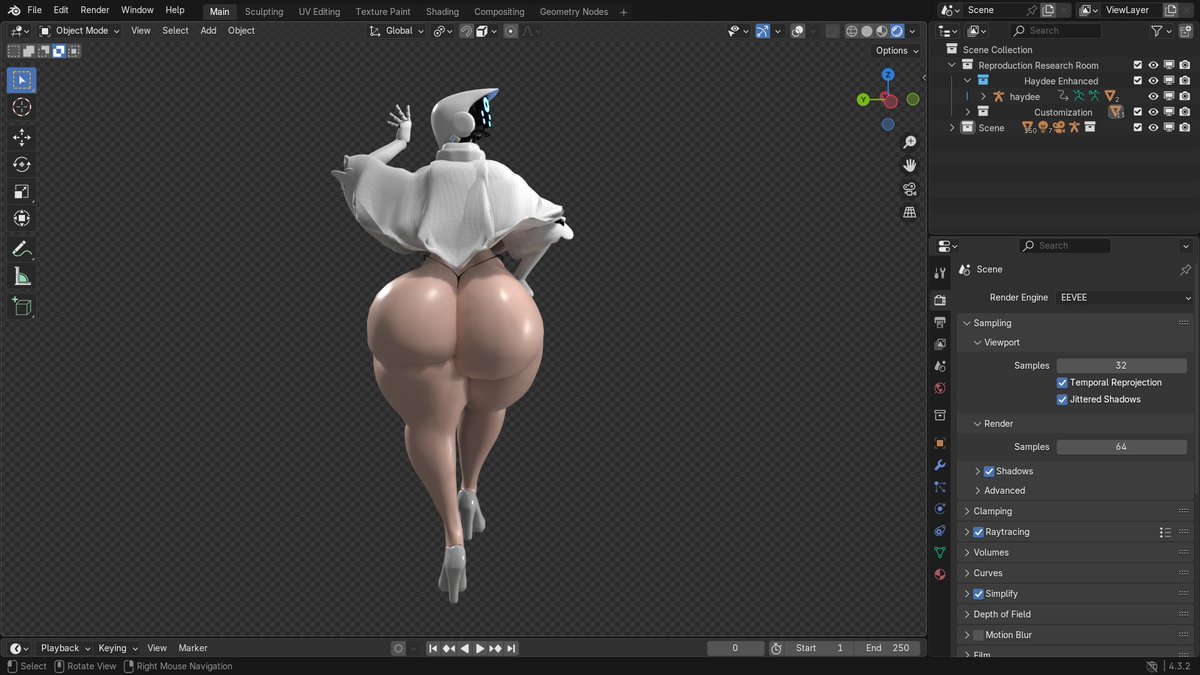
Task: Toggle Jittered Shadows checkbox
Action: tap(1062, 399)
